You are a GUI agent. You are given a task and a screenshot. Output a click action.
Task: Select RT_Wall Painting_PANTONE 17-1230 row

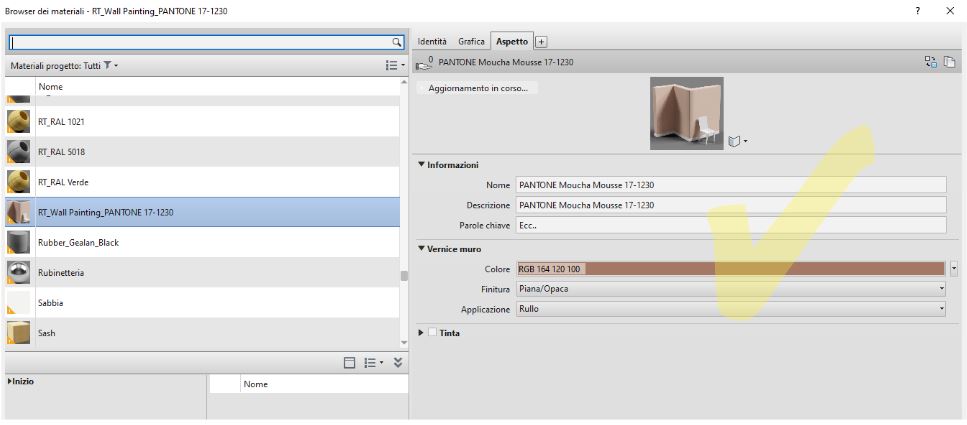[202, 212]
